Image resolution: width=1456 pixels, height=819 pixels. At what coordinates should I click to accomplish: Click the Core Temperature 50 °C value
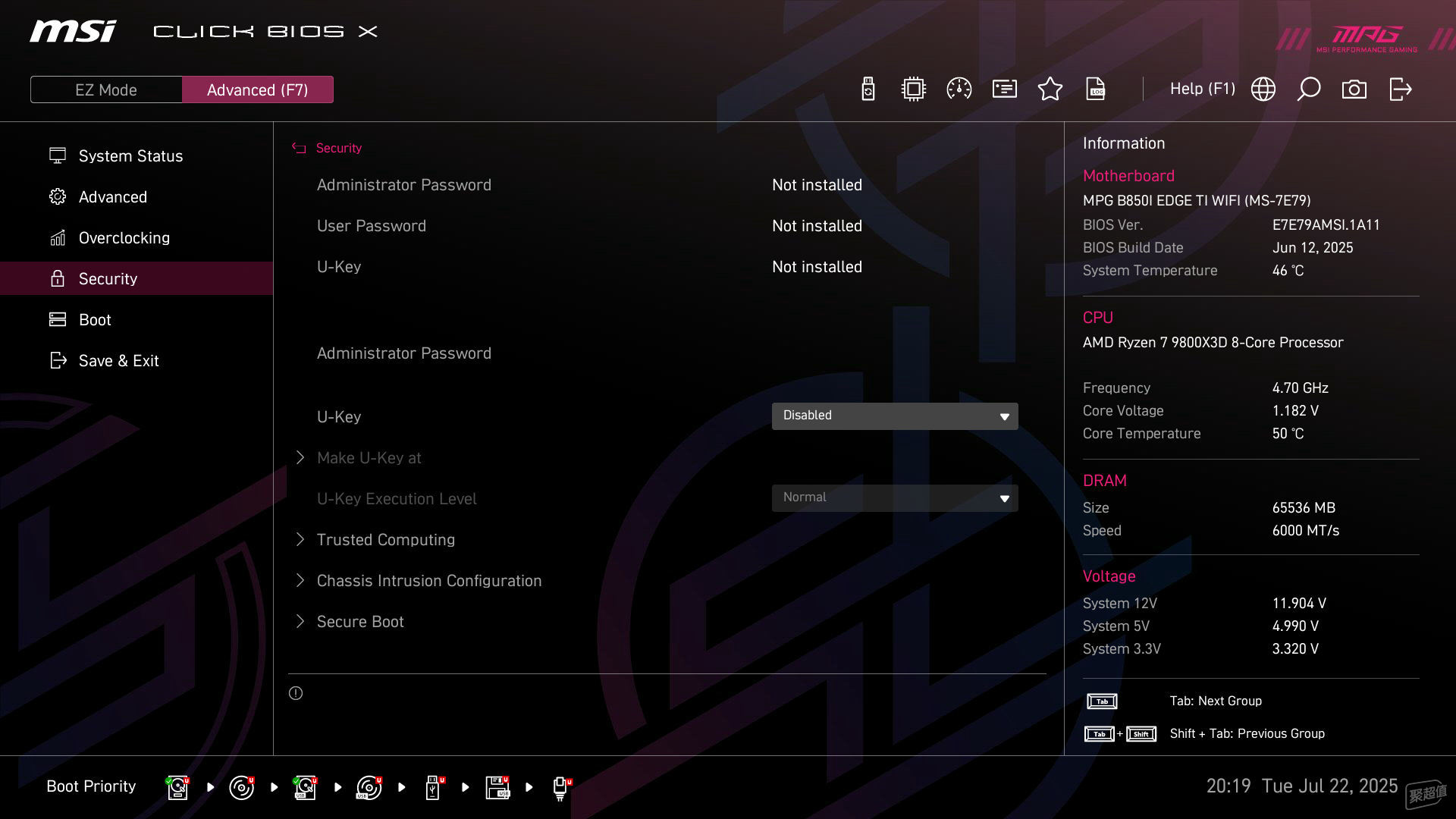[x=1288, y=433]
